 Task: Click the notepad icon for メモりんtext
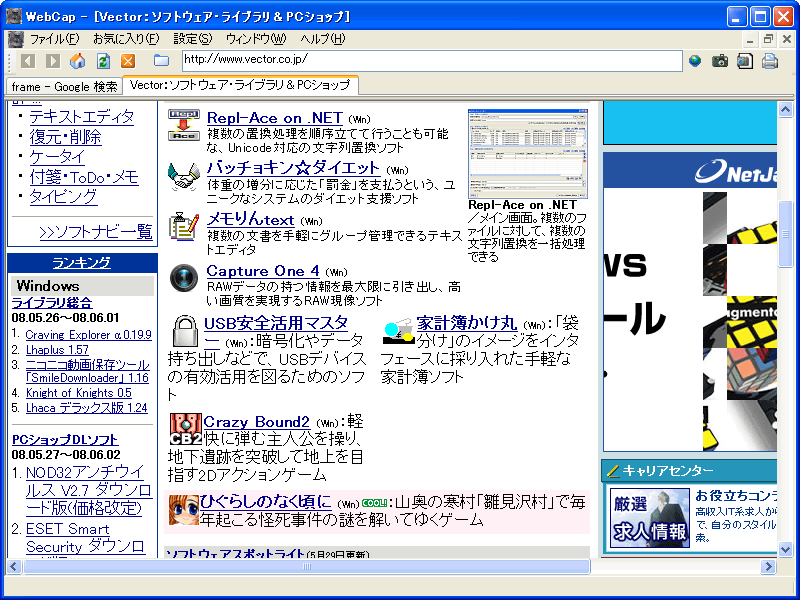tap(184, 227)
